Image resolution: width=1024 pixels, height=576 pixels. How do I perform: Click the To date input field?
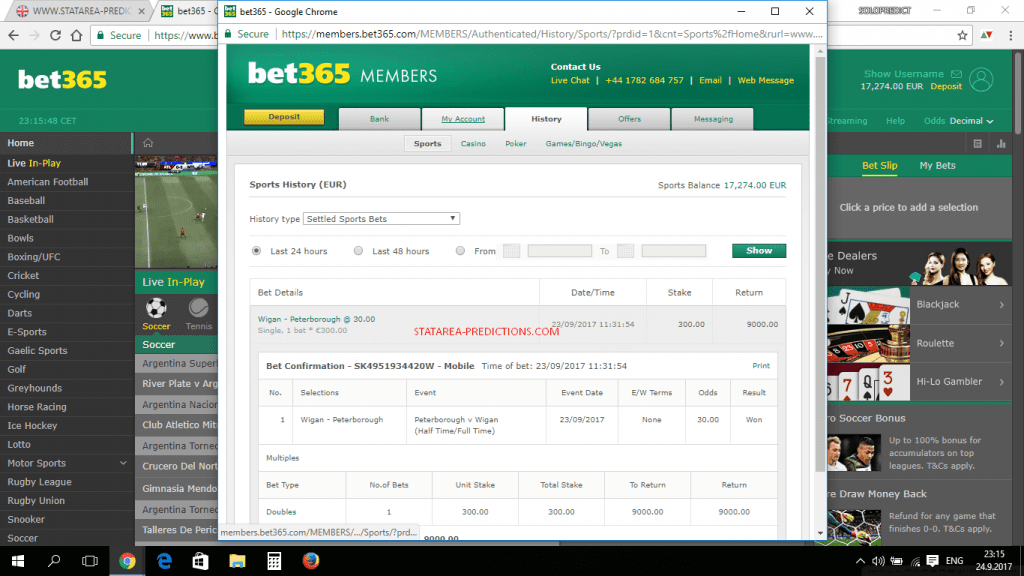[x=673, y=251]
